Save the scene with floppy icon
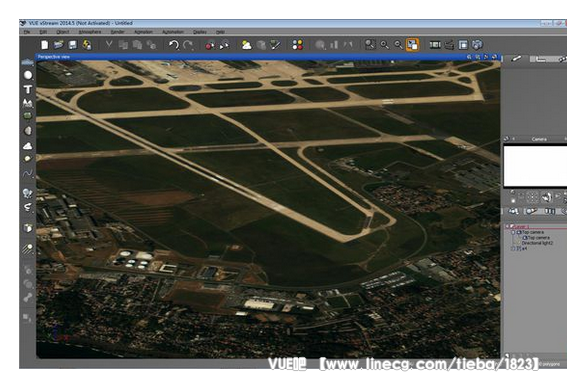This screenshot has width=567, height=381. pos(73,45)
